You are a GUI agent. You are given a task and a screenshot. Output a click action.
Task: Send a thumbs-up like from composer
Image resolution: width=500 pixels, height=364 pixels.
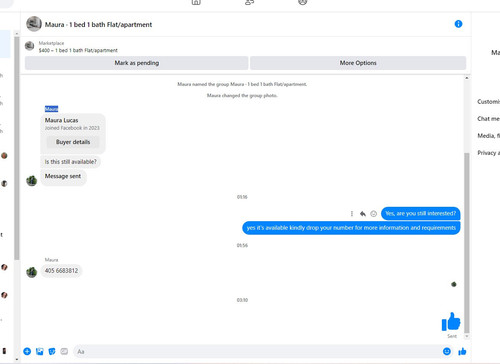pyautogui.click(x=462, y=351)
